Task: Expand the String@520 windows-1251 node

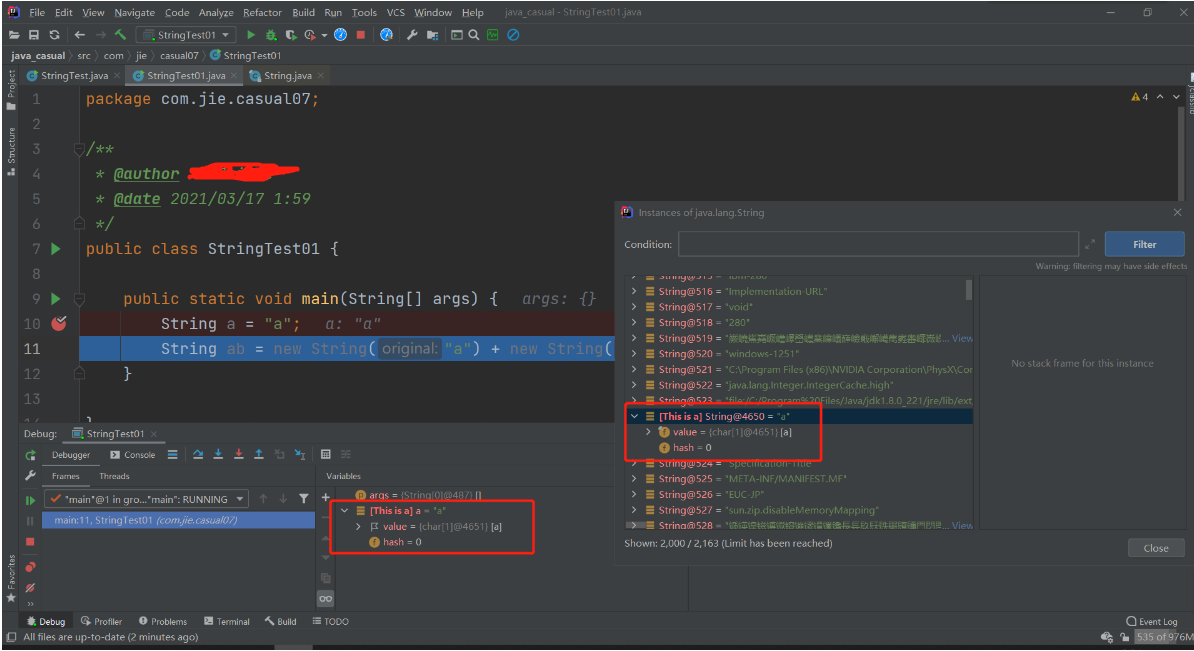Action: coord(634,354)
